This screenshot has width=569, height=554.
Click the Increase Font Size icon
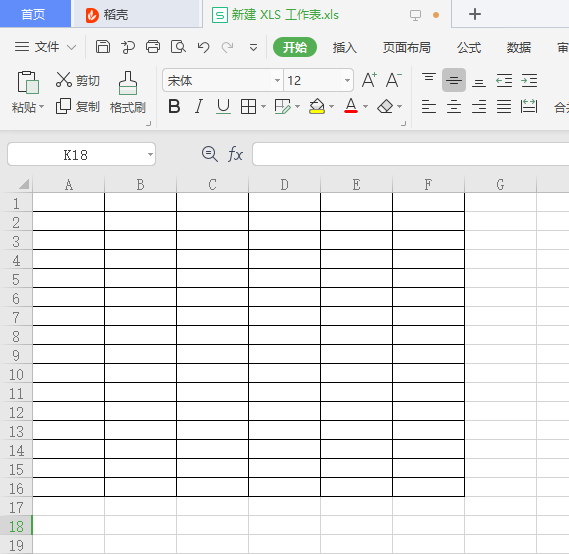pos(369,80)
